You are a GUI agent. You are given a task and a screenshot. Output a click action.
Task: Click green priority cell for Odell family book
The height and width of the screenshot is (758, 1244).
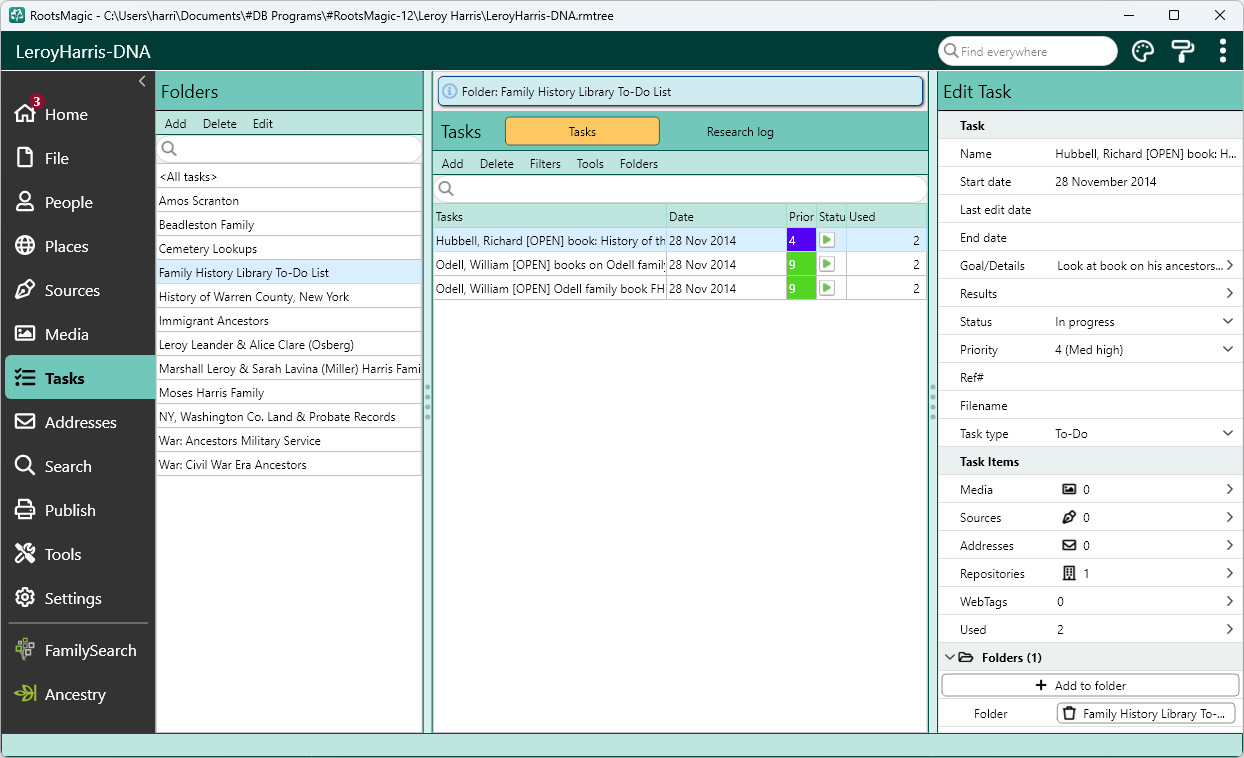tap(801, 288)
